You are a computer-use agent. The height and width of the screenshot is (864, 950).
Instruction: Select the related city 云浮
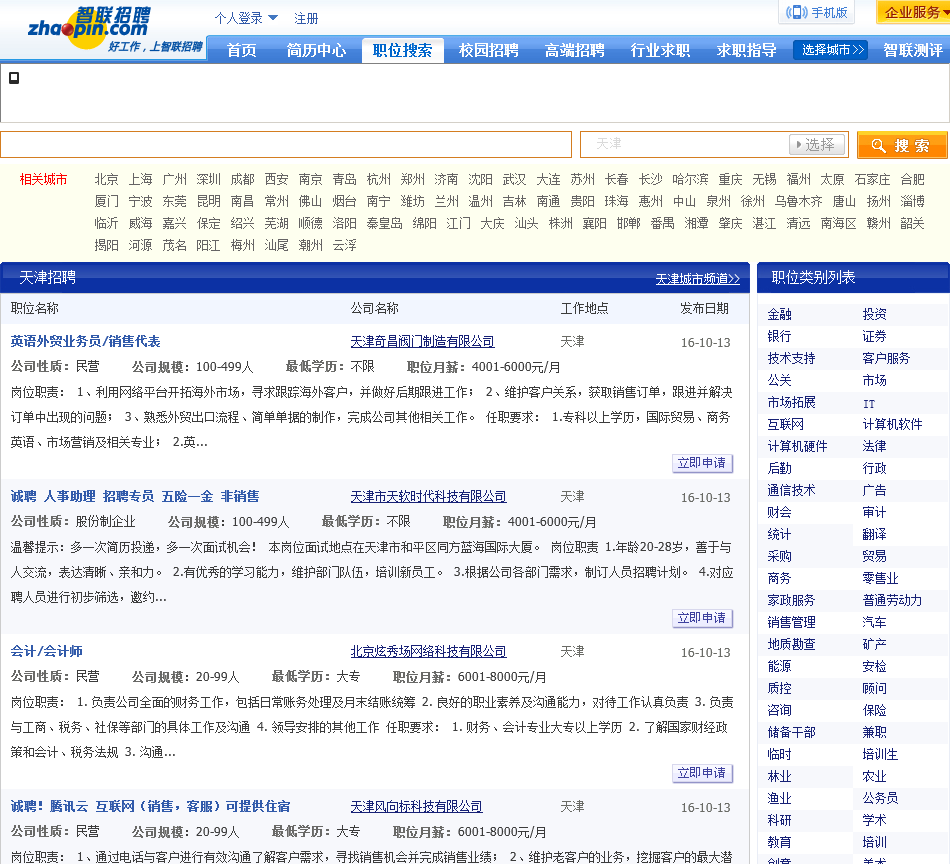click(344, 245)
